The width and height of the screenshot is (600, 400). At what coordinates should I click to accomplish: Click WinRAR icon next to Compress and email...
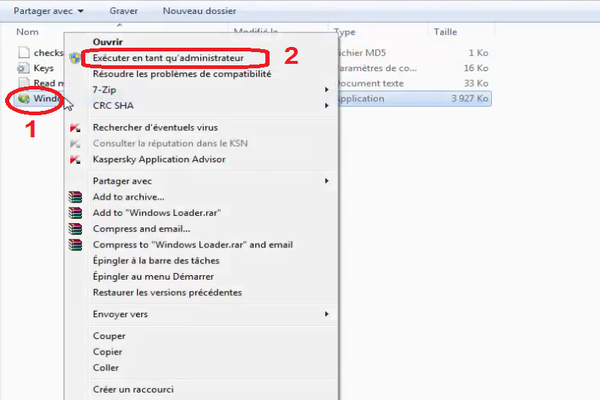click(x=75, y=229)
